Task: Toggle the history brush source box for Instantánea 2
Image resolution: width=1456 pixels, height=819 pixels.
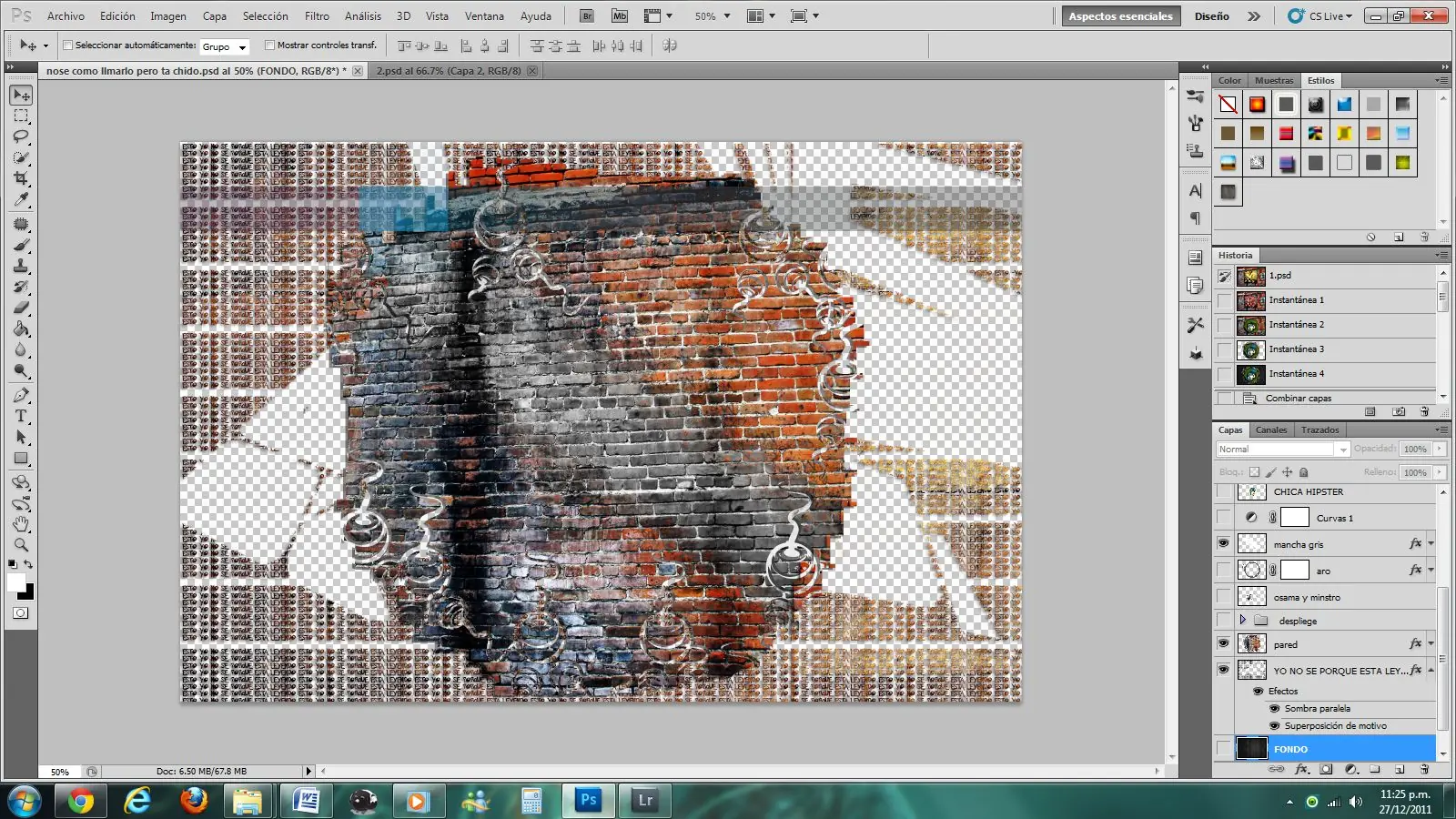Action: point(1225,325)
